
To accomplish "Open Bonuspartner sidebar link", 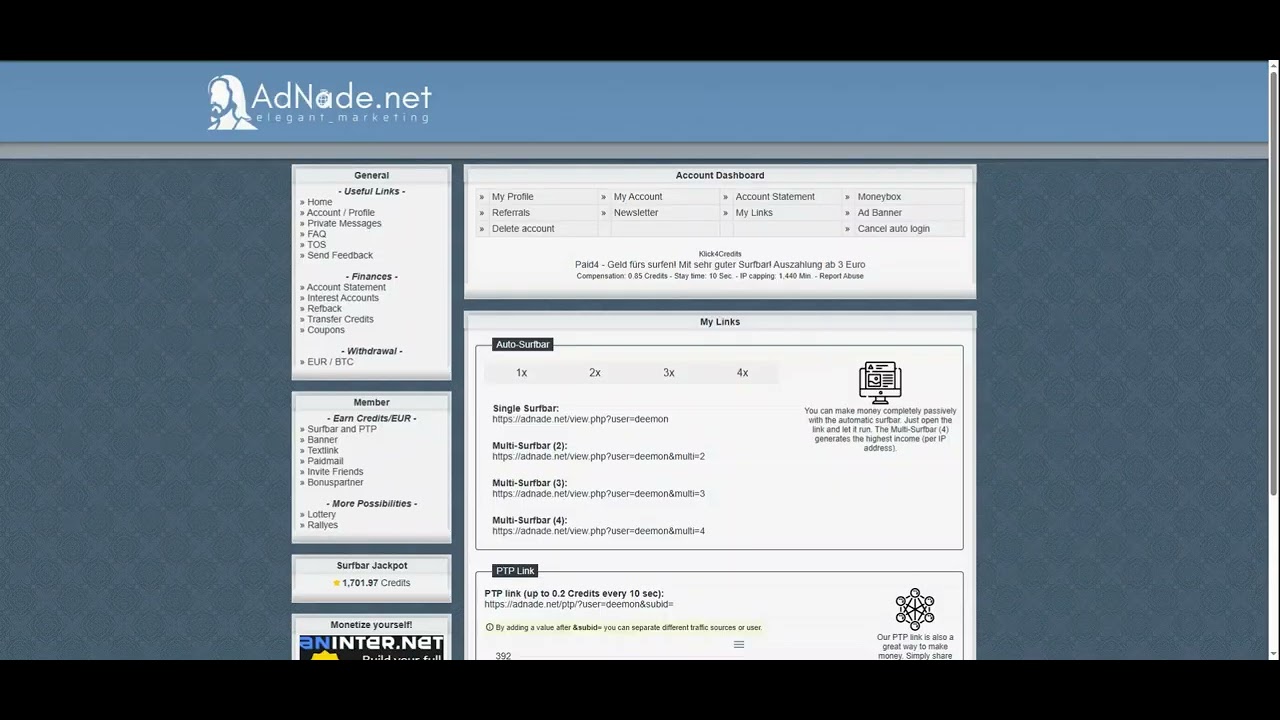I will coord(335,483).
